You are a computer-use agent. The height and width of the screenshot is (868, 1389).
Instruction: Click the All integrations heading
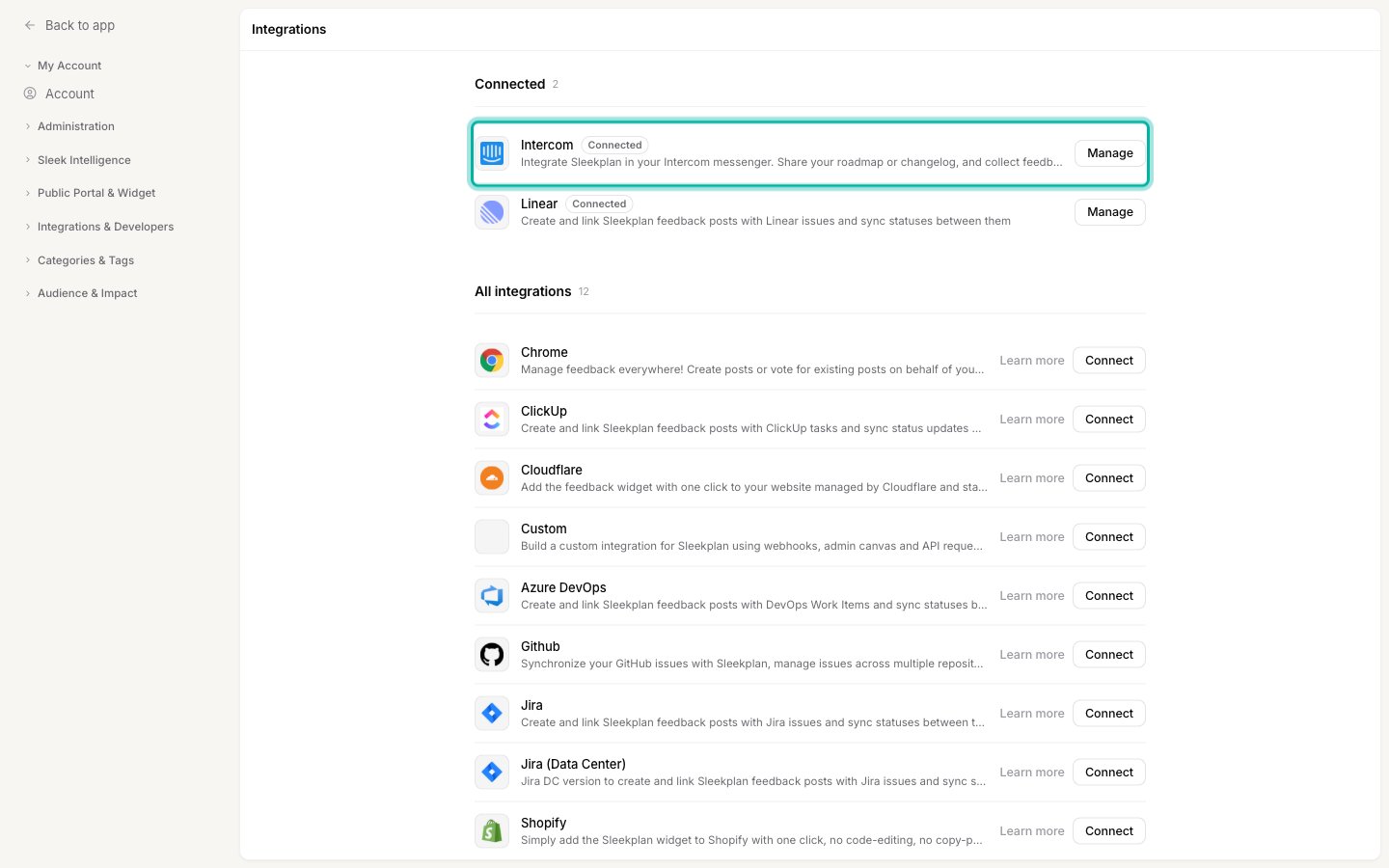pos(523,291)
